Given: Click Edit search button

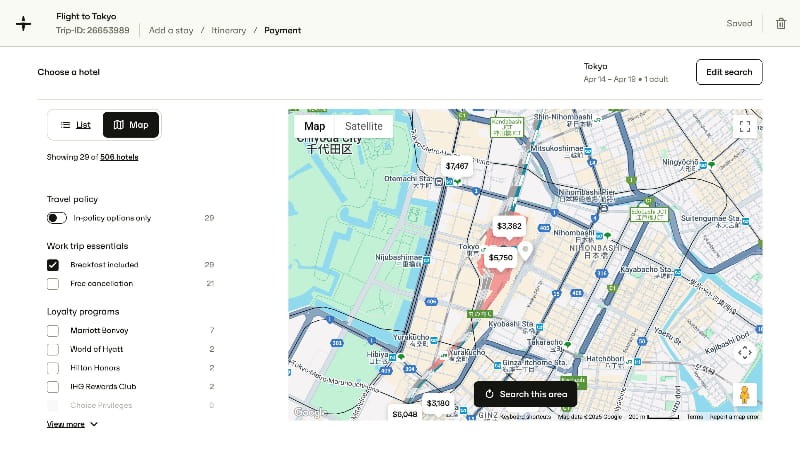Looking at the screenshot, I should [728, 72].
